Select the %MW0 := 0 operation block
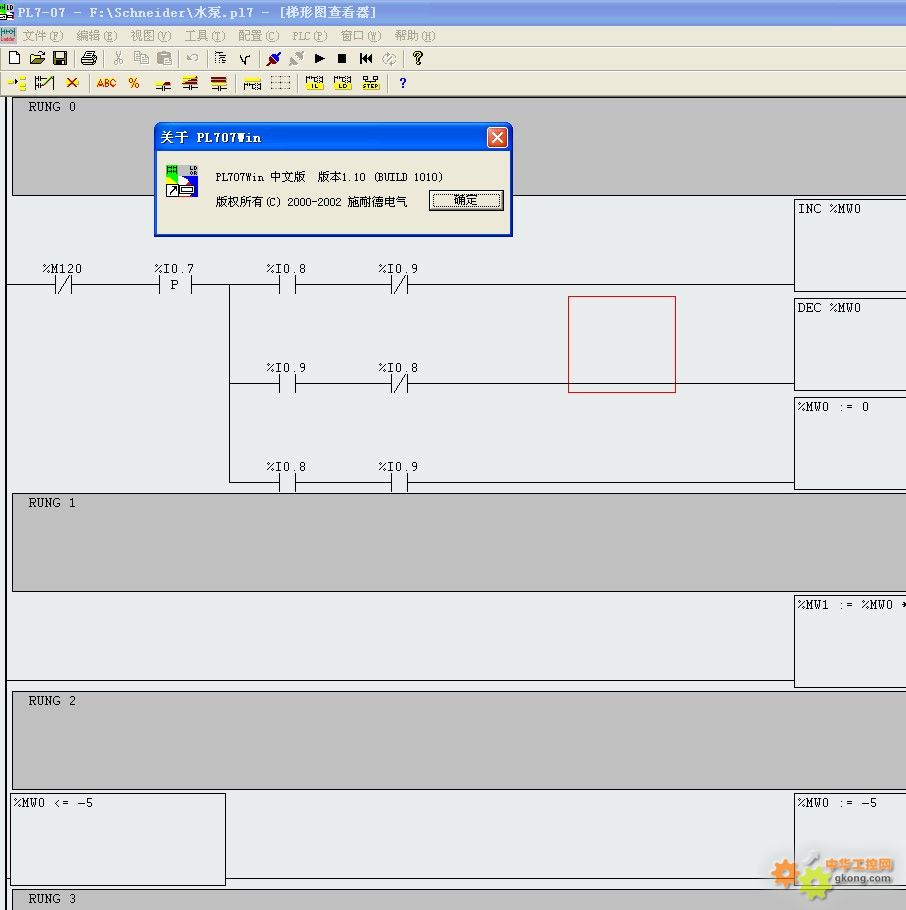The height and width of the screenshot is (910, 906). pos(850,443)
